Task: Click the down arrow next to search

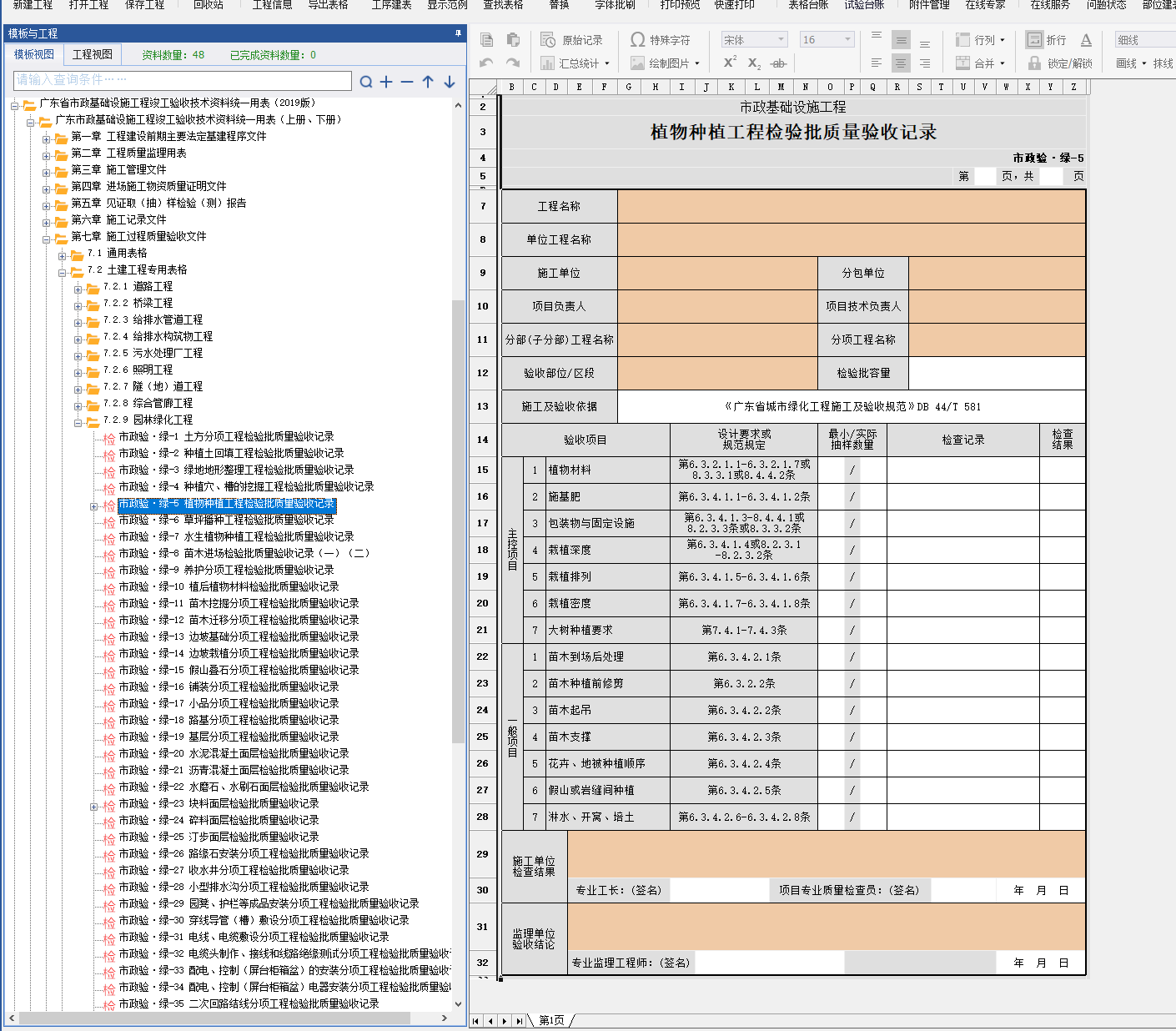Action: tap(450, 81)
